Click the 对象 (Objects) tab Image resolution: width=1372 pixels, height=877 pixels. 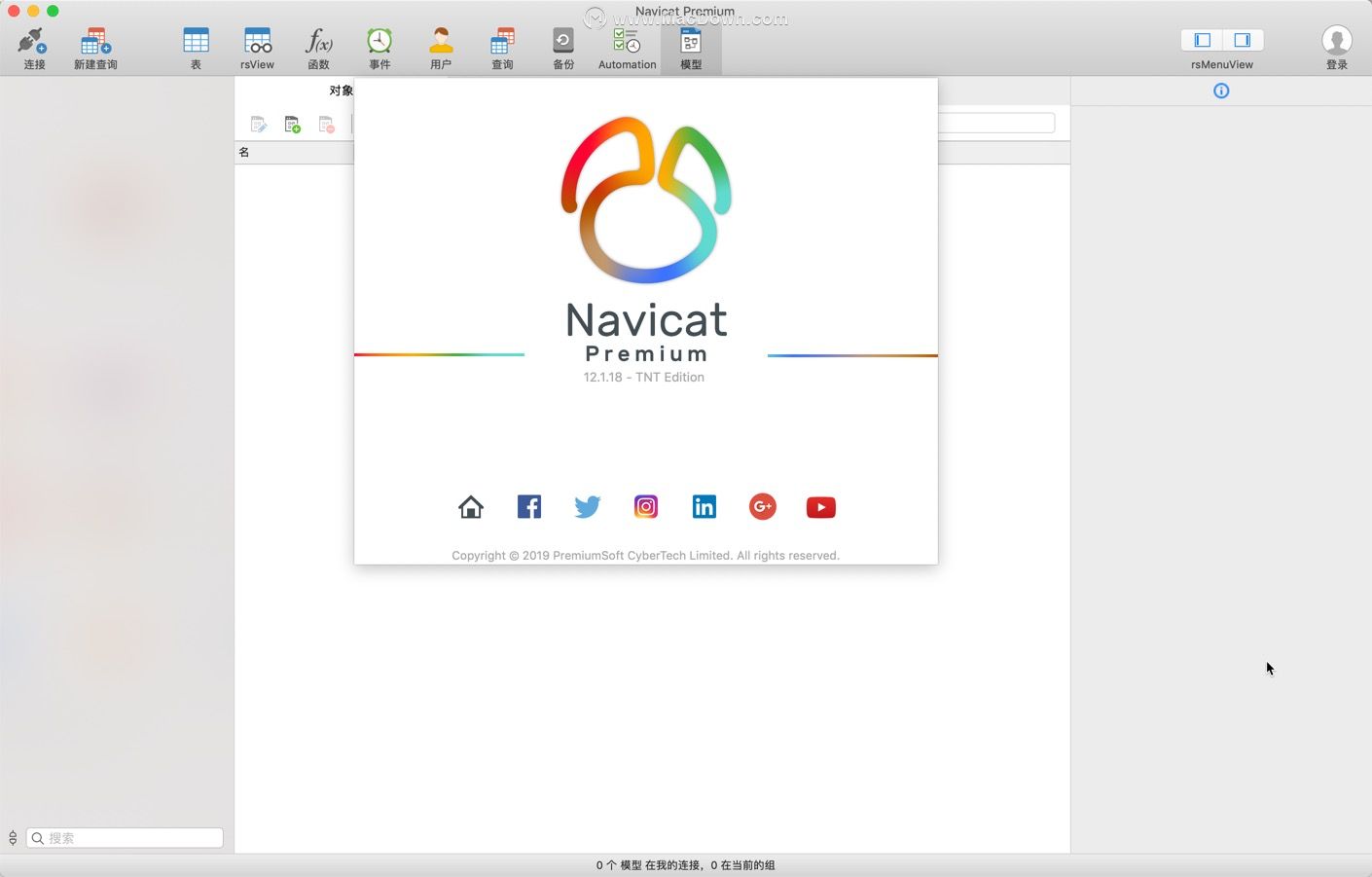point(341,91)
